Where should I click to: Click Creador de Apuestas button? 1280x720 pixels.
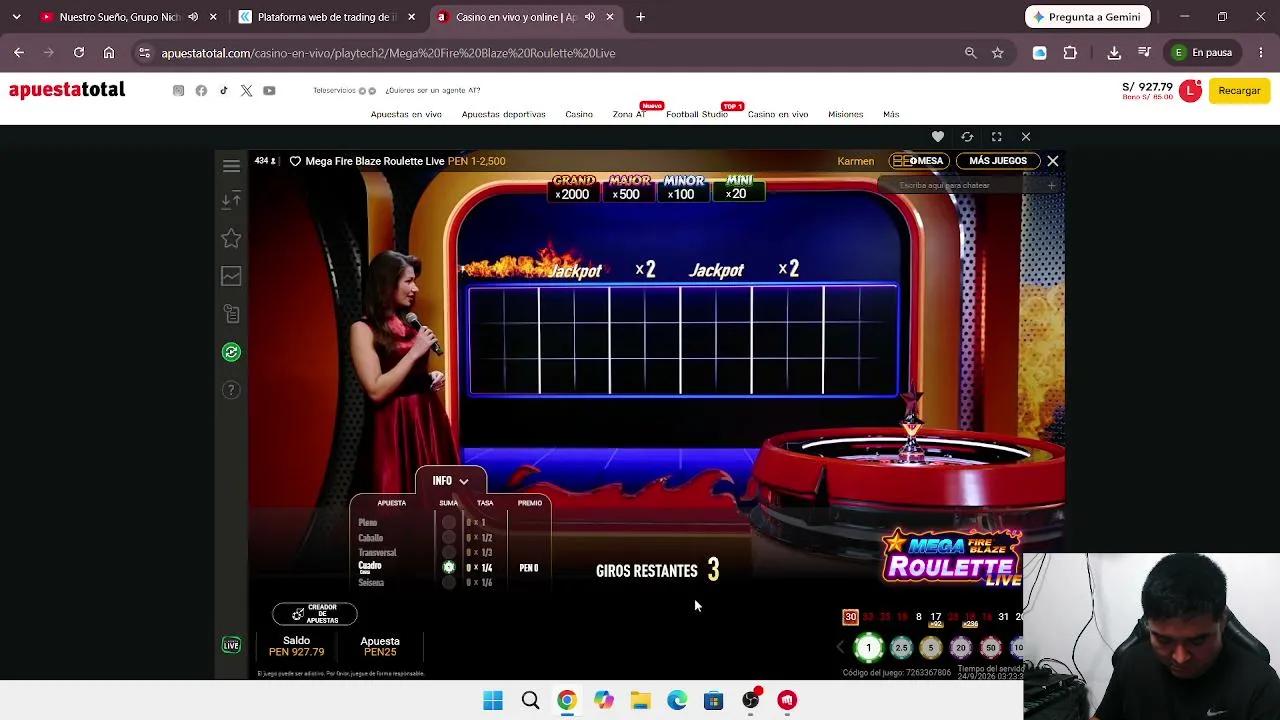(x=315, y=614)
